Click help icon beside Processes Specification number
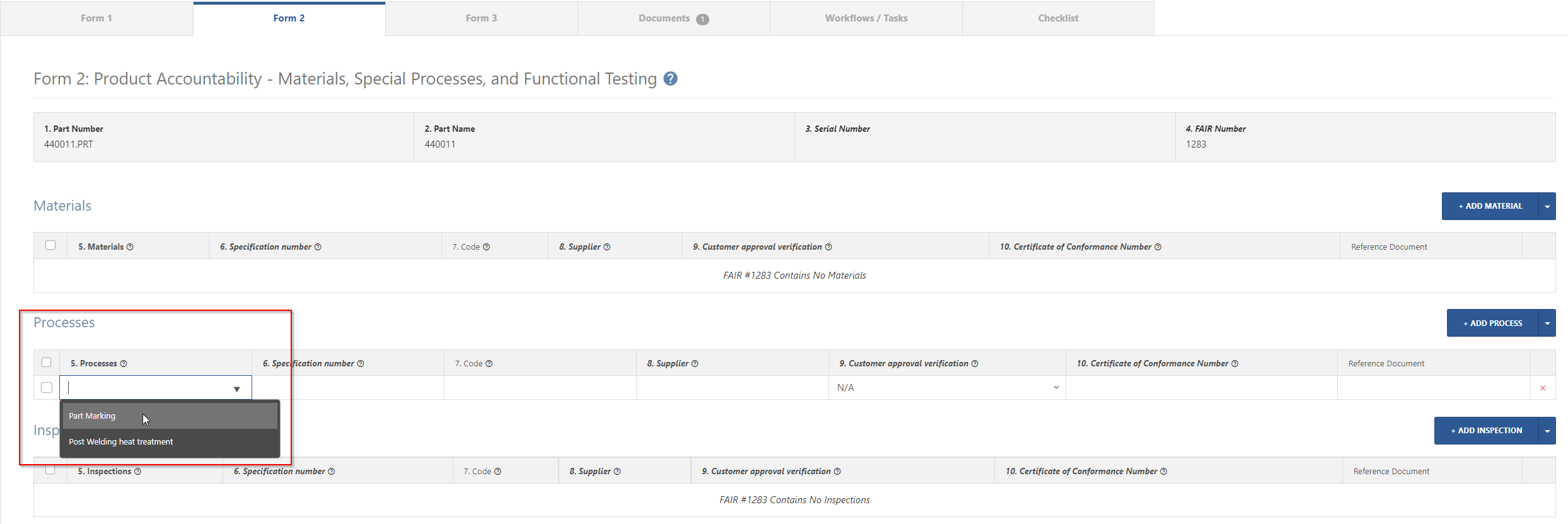 coord(361,364)
